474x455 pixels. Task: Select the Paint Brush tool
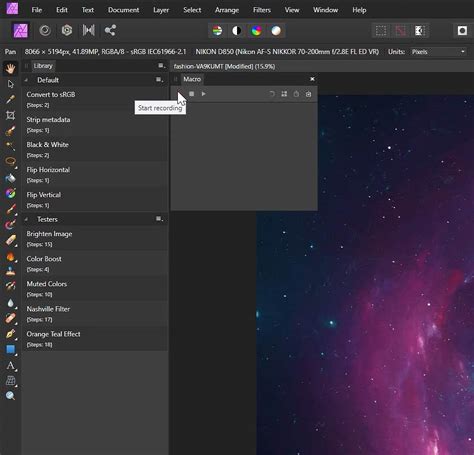10,209
